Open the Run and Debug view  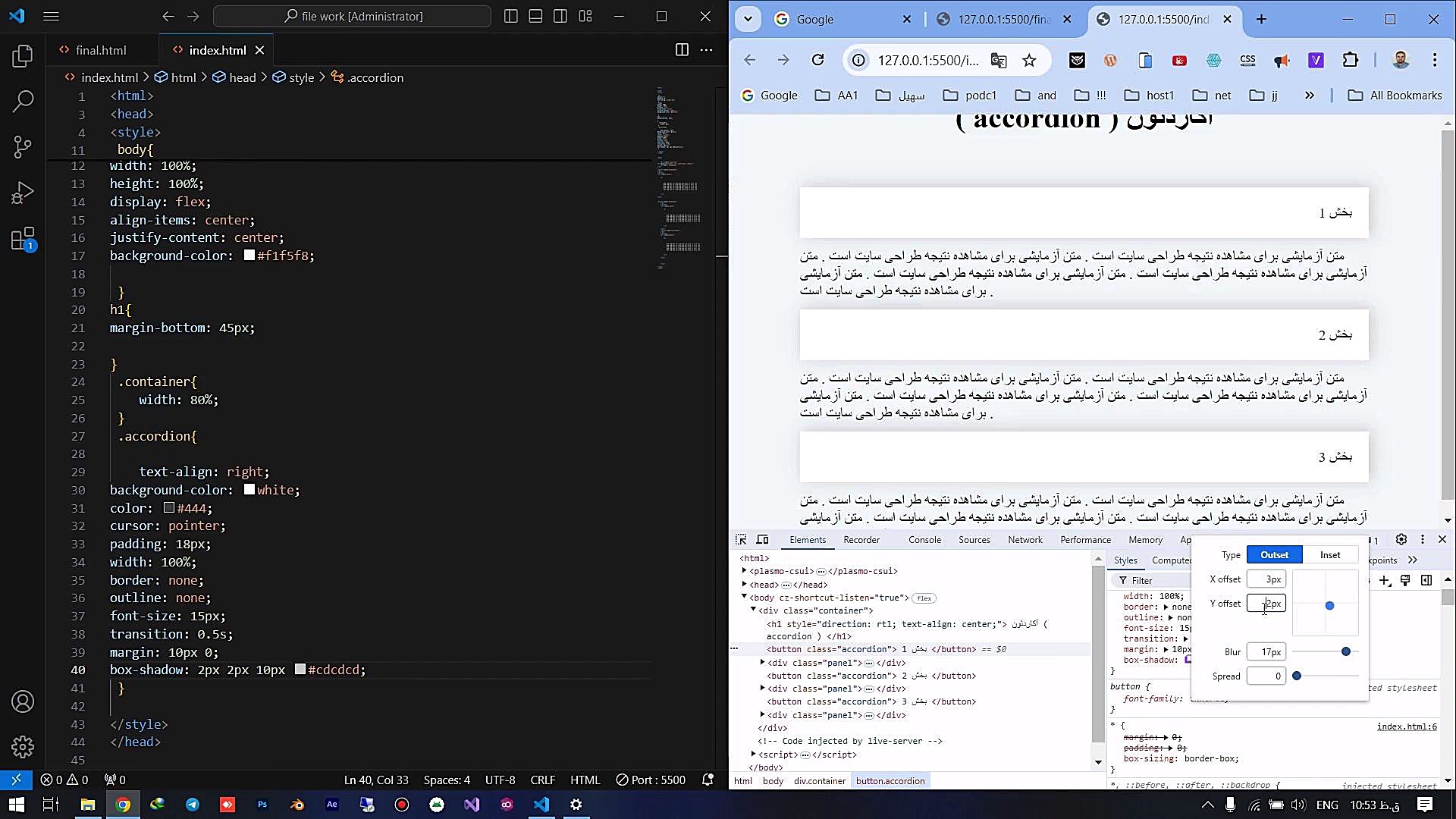(x=23, y=193)
